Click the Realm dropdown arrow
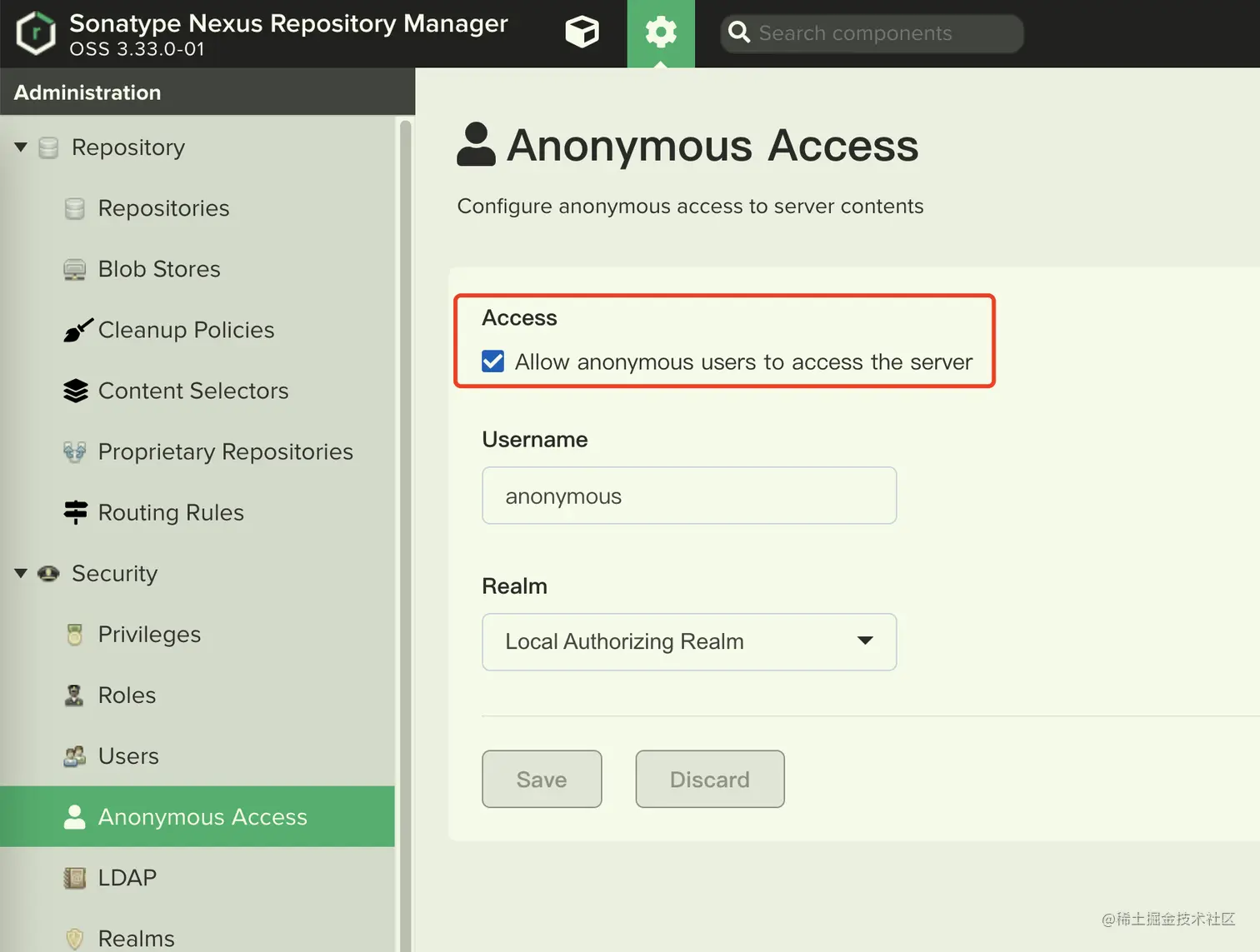The image size is (1260, 952). click(x=865, y=640)
